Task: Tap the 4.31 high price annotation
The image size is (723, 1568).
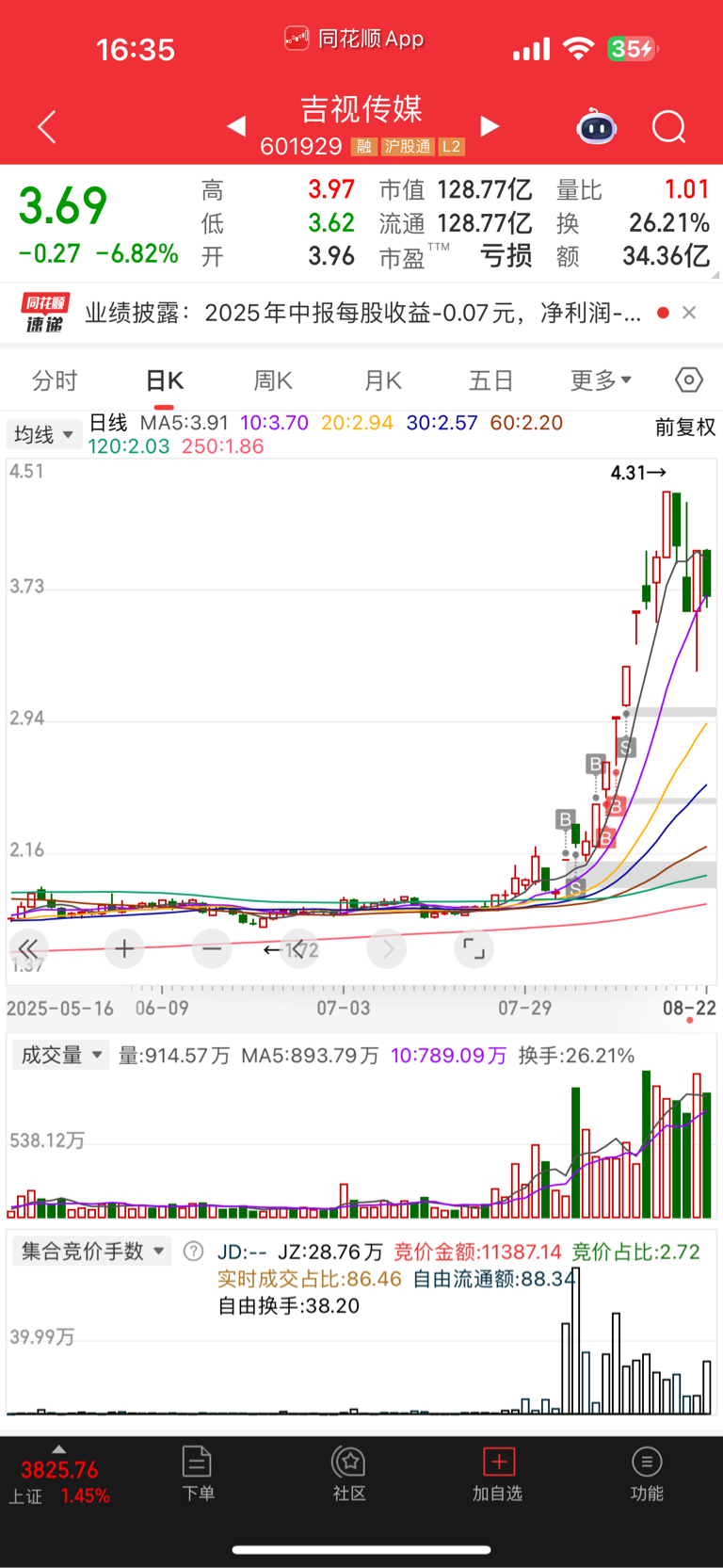Action: tap(638, 473)
